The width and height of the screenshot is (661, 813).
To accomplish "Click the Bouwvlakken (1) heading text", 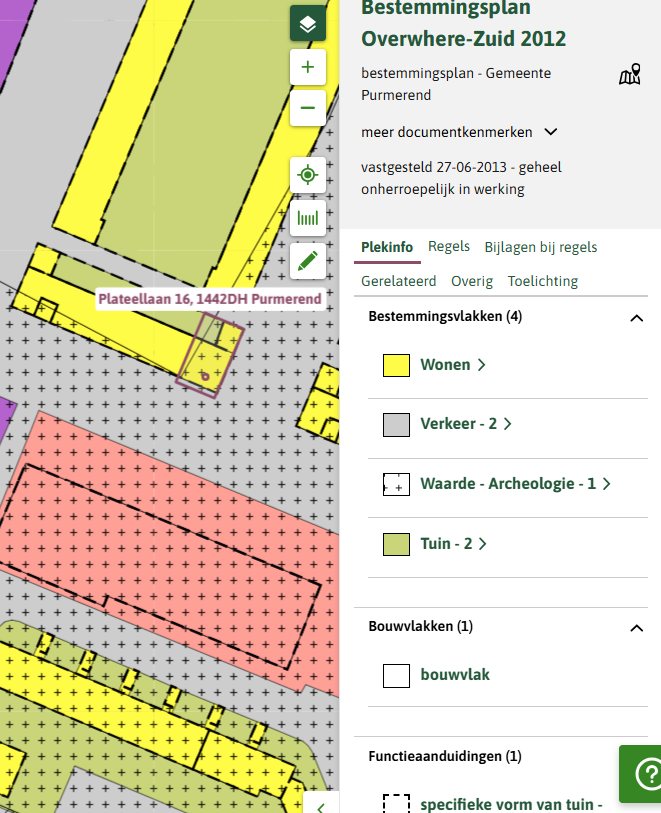I will [420, 626].
